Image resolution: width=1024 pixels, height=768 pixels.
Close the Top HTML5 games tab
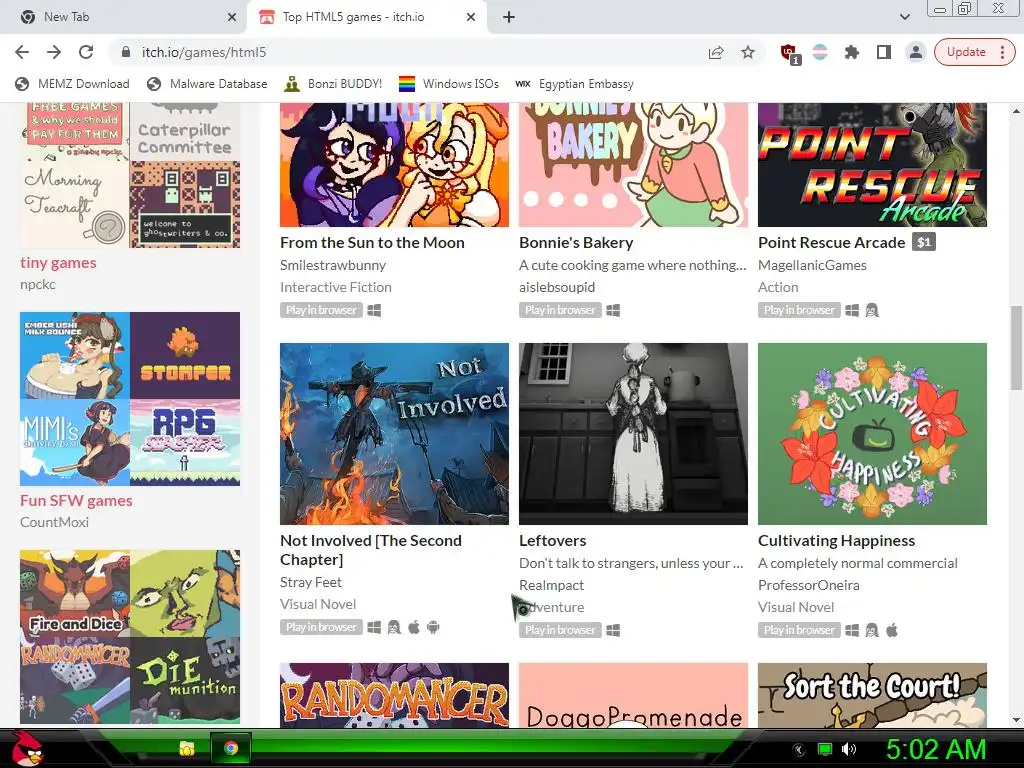(x=471, y=17)
